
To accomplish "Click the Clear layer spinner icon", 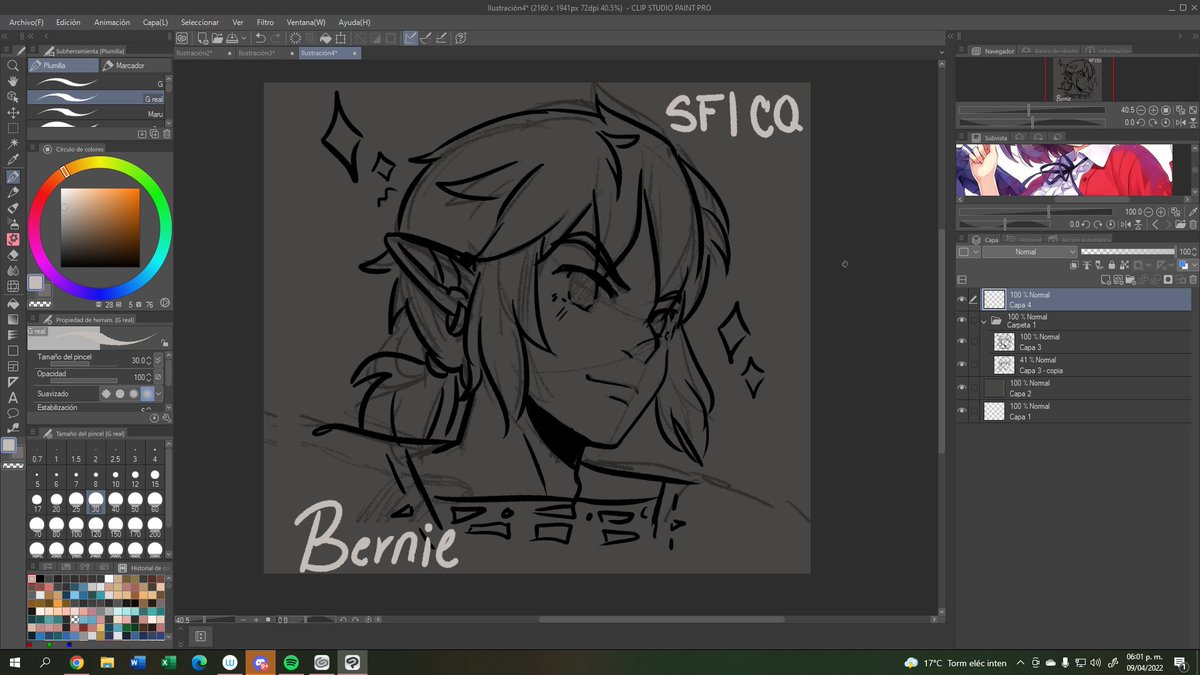I will pyautogui.click(x=296, y=38).
